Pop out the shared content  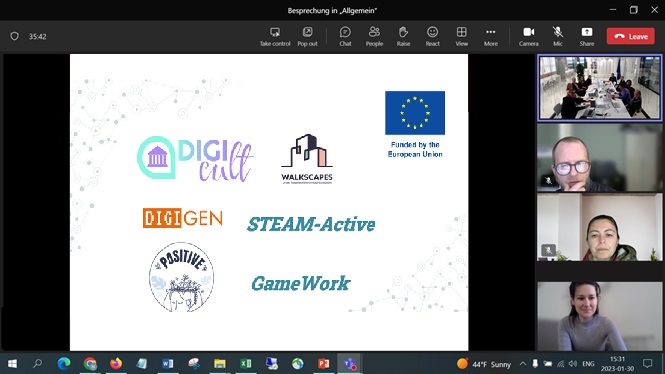307,36
